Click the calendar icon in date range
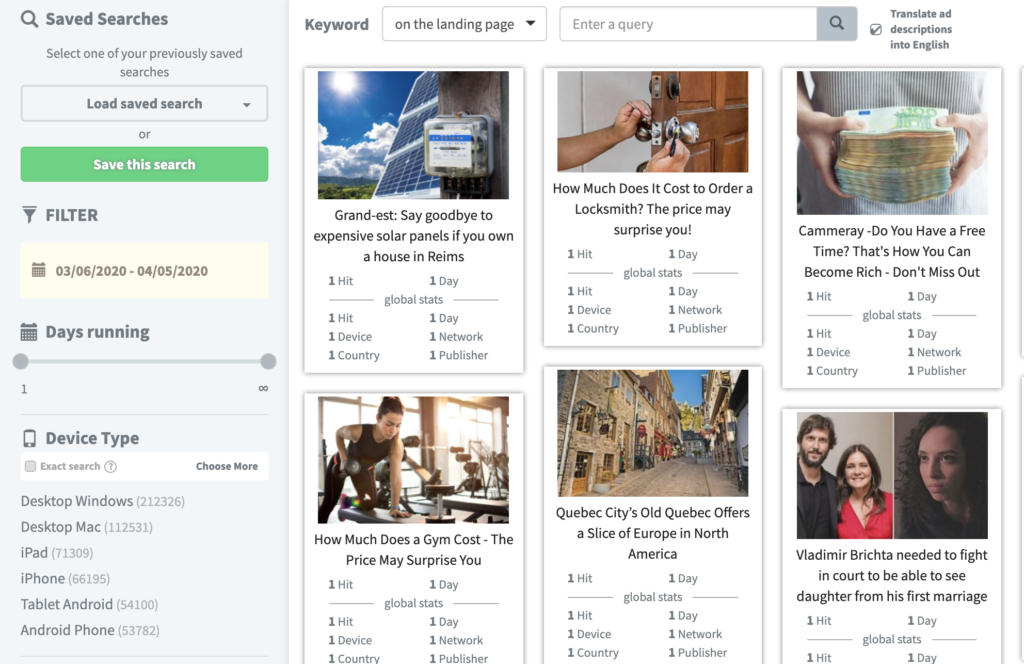The width and height of the screenshot is (1024, 664). click(x=39, y=271)
